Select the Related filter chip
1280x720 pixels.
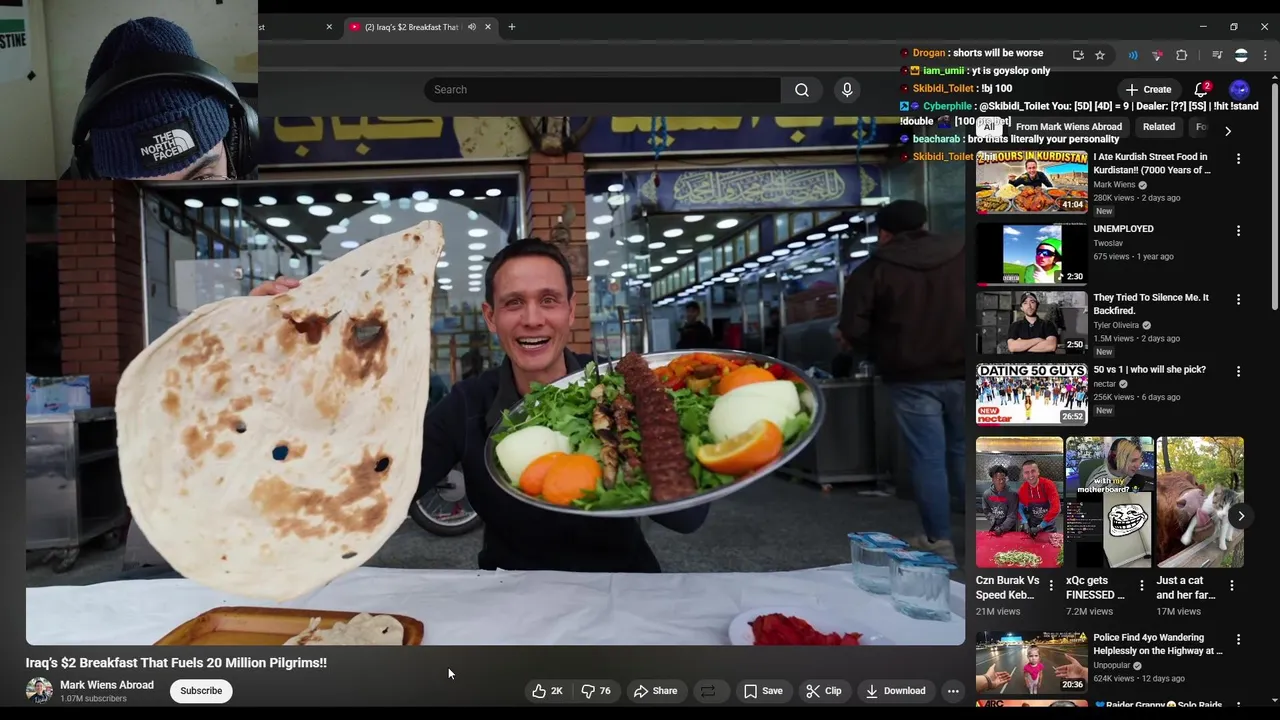[x=1159, y=127]
